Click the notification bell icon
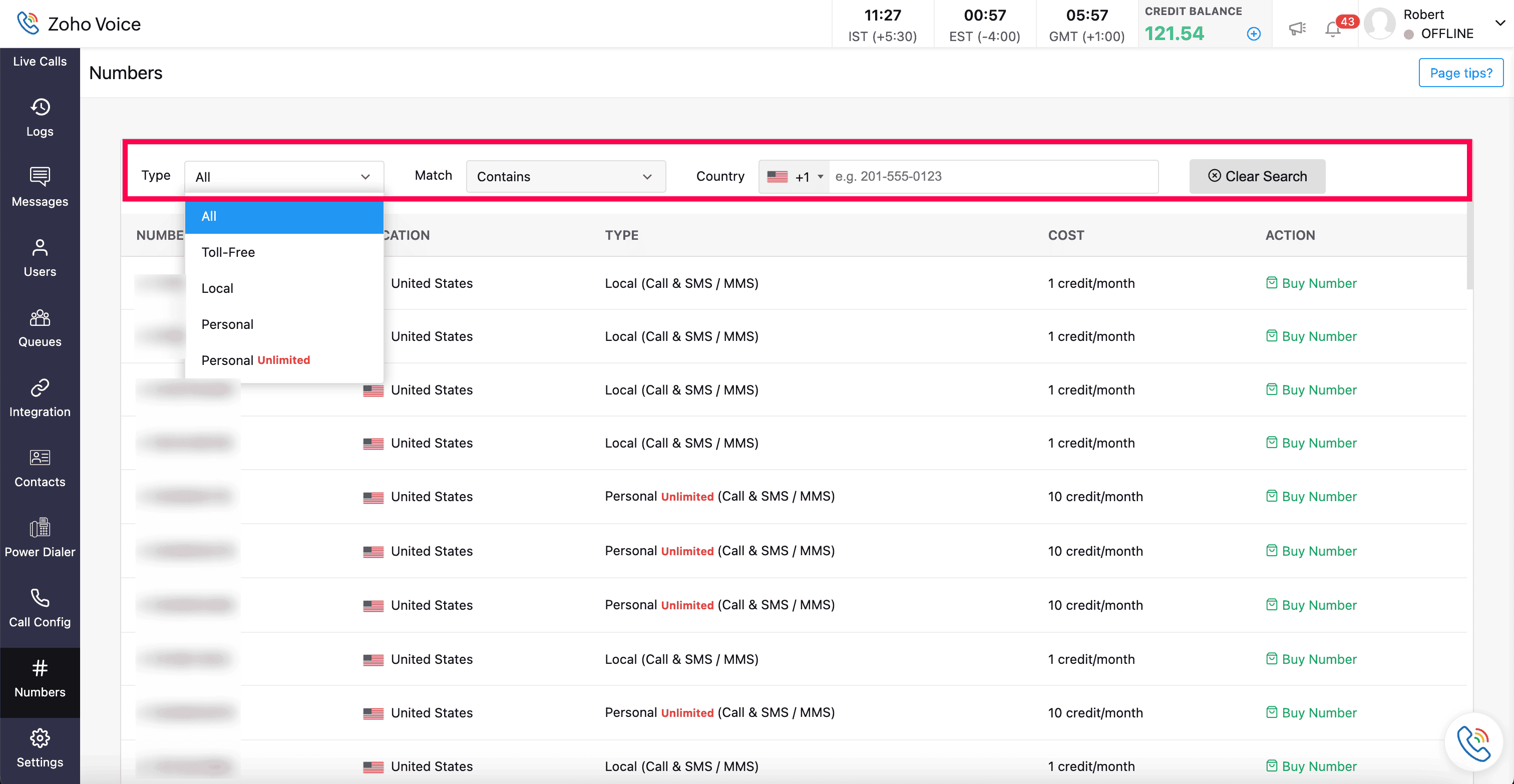Screen dimensions: 1514x784 point(1332,29)
